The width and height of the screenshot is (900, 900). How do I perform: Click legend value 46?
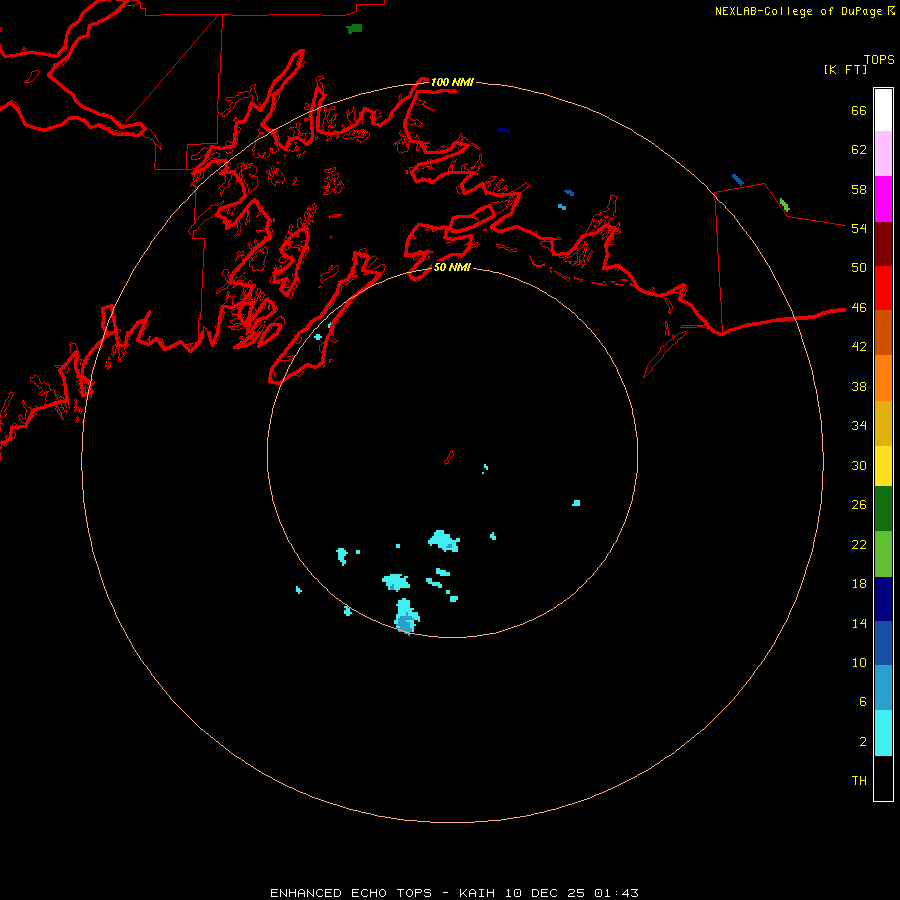pos(859,308)
